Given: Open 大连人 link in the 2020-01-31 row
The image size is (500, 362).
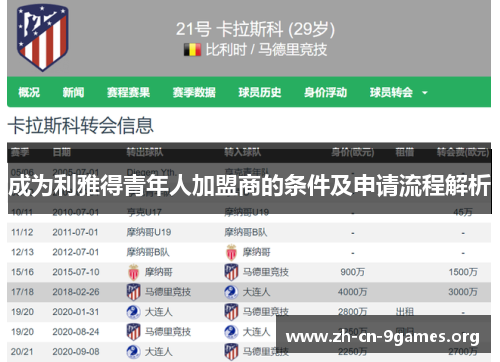Looking at the screenshot, I should click(158, 312).
